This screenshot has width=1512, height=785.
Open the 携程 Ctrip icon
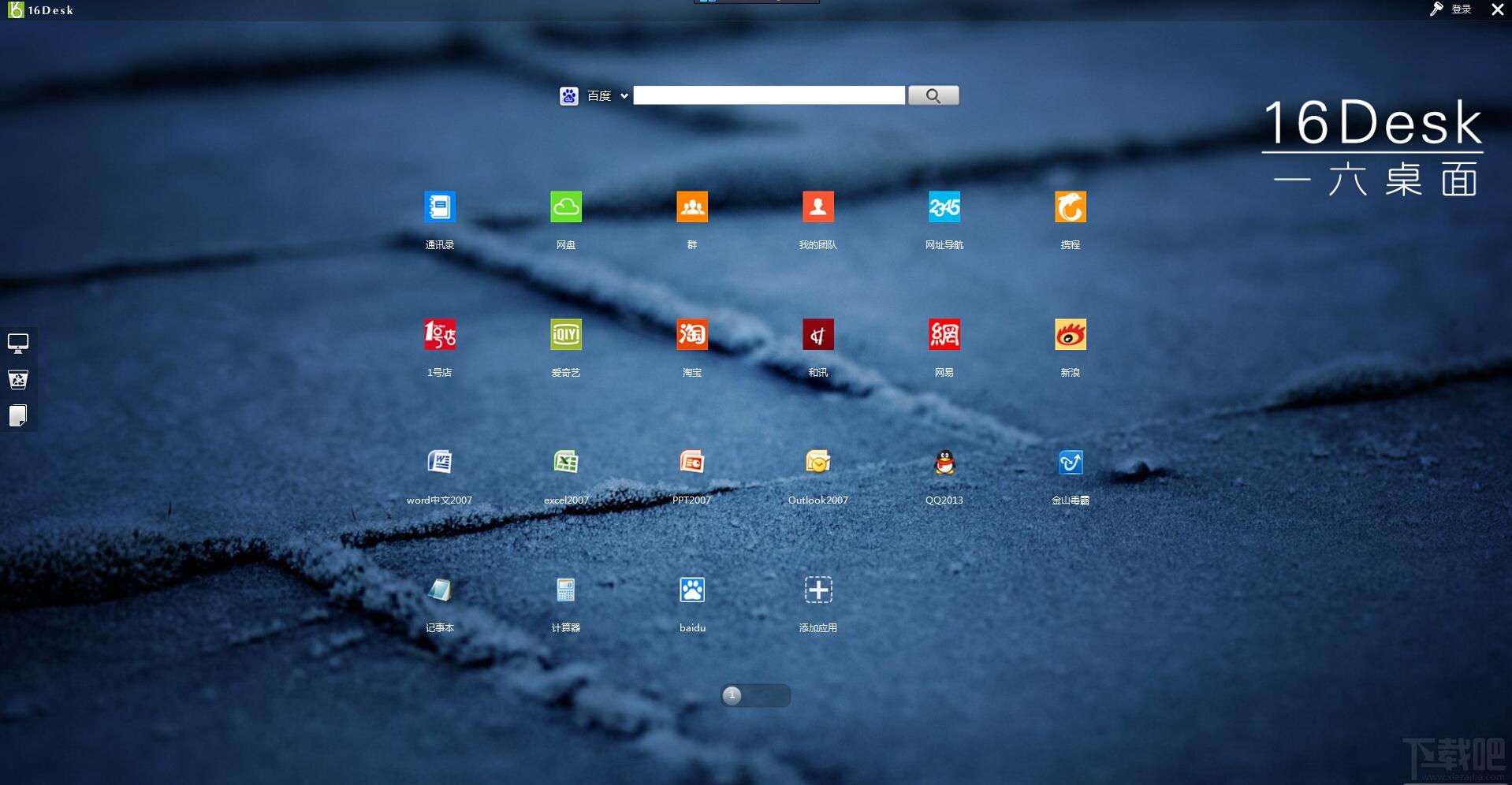[1070, 207]
